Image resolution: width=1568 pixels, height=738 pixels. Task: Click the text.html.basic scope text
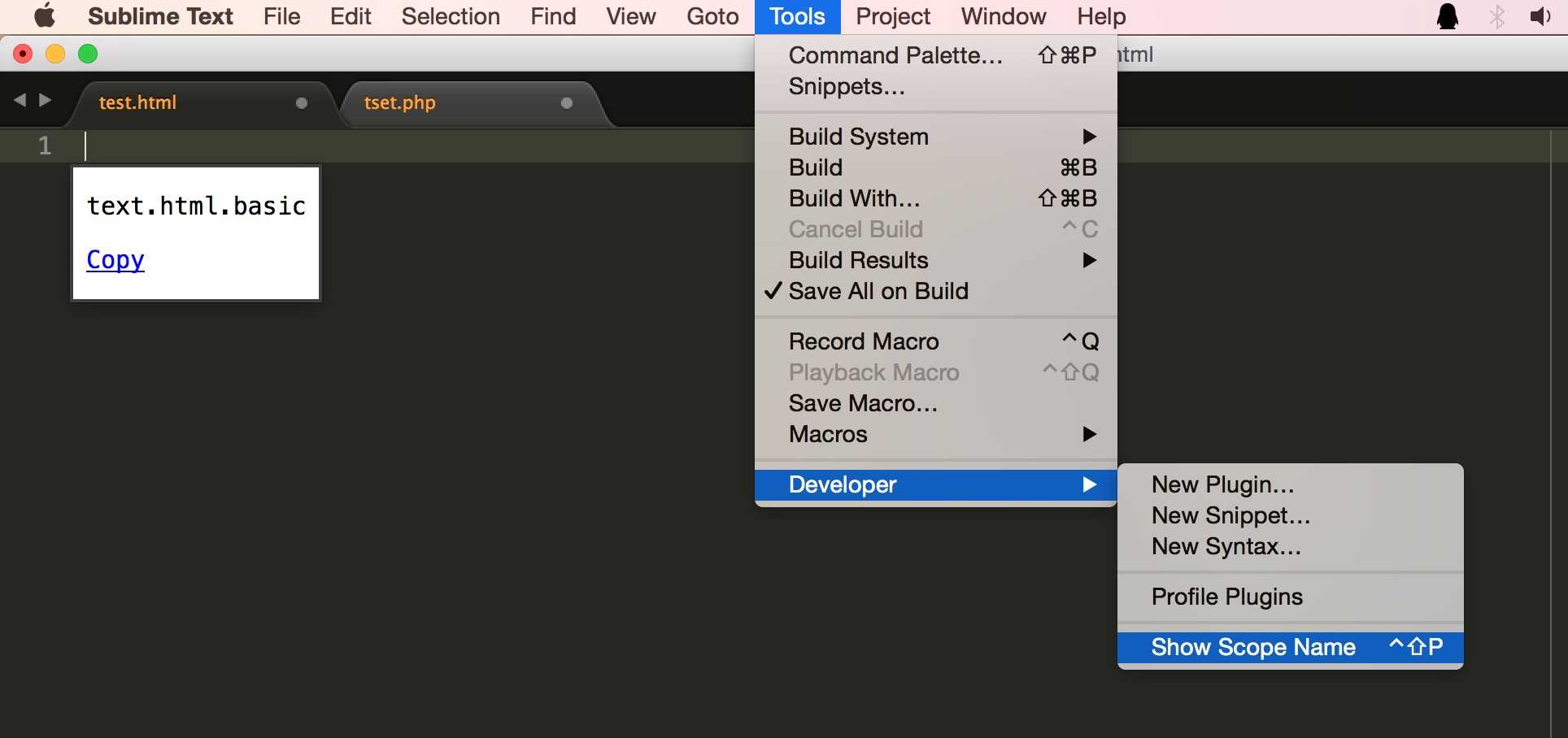196,206
